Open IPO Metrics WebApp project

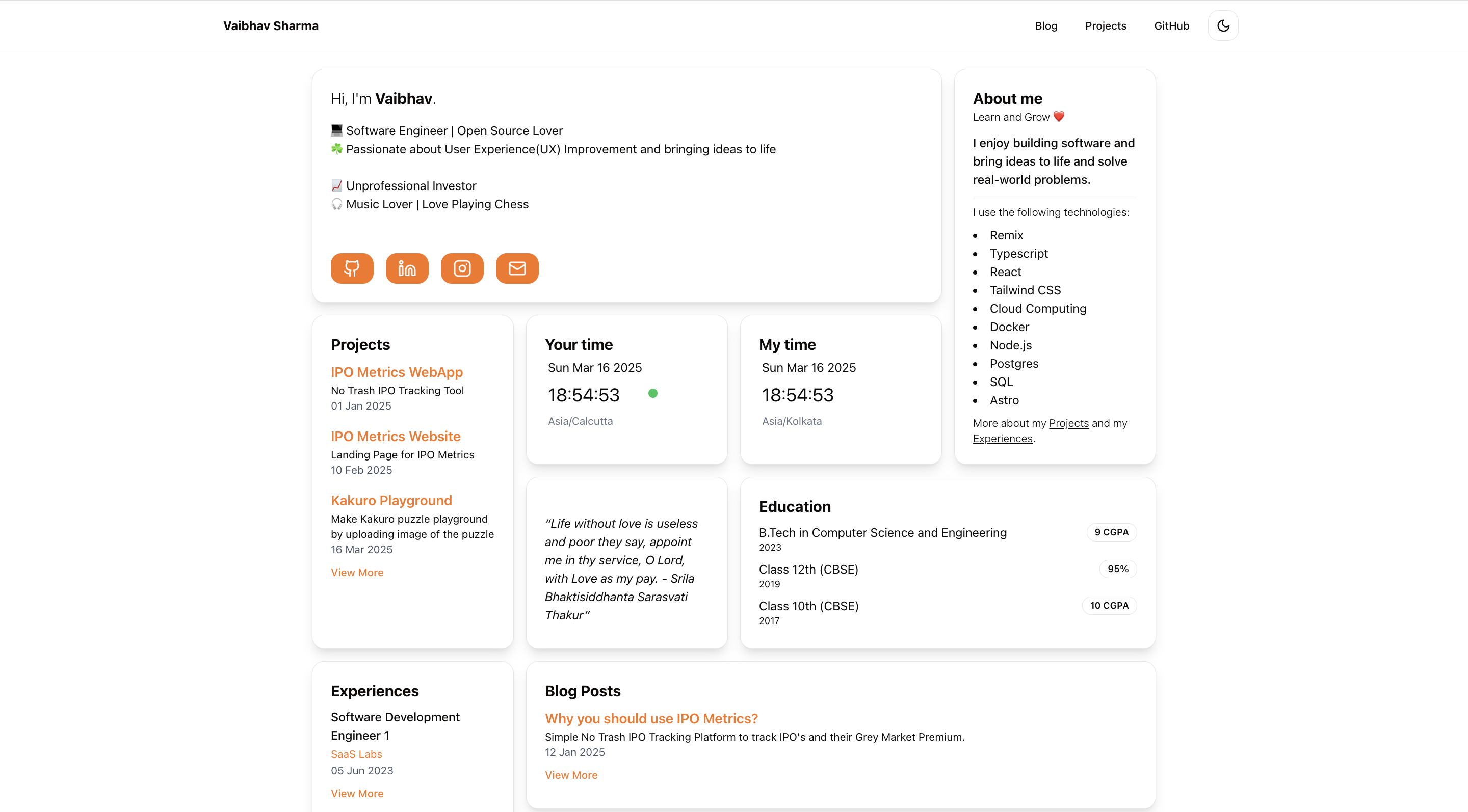[x=397, y=372]
